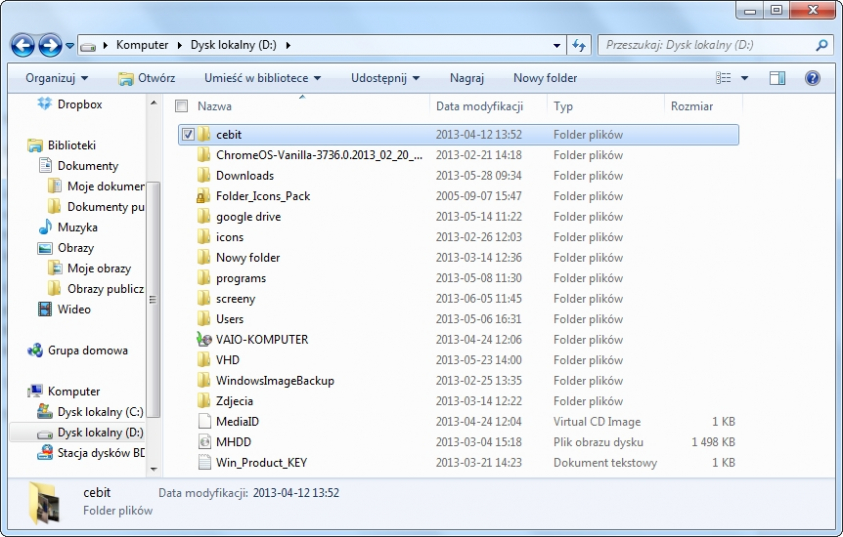Click the Forward navigation arrow button
The height and width of the screenshot is (537, 843).
click(50, 45)
